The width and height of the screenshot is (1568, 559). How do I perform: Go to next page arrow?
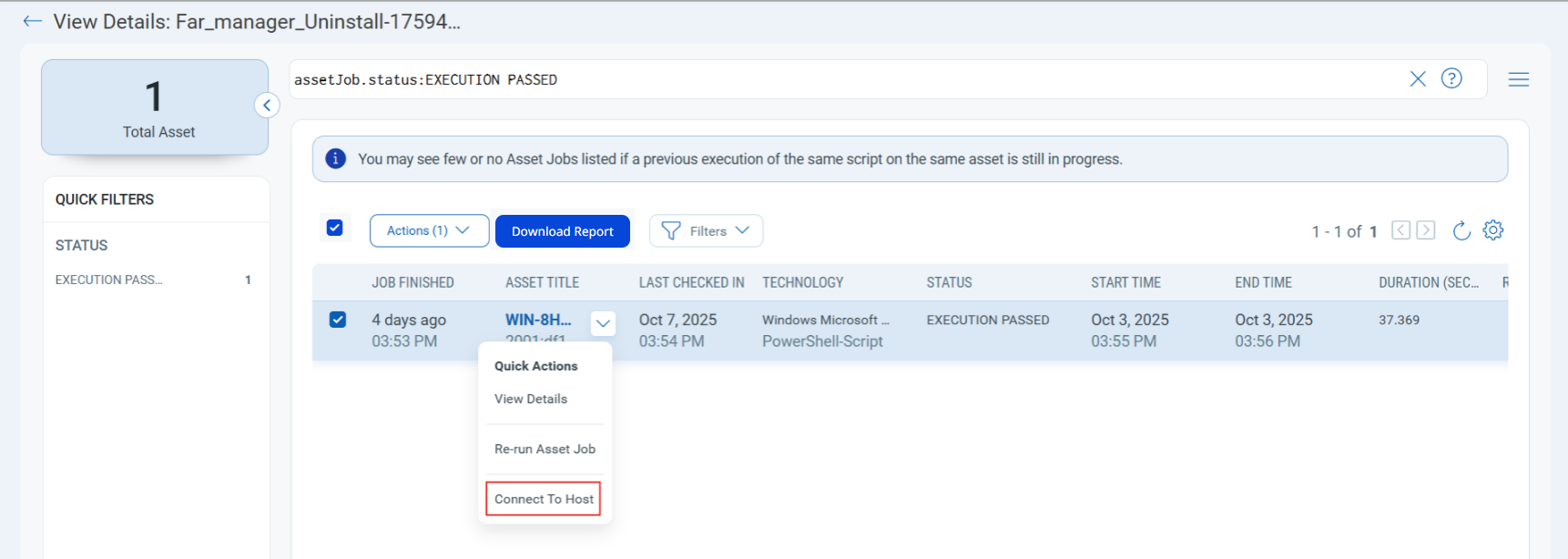click(x=1426, y=230)
